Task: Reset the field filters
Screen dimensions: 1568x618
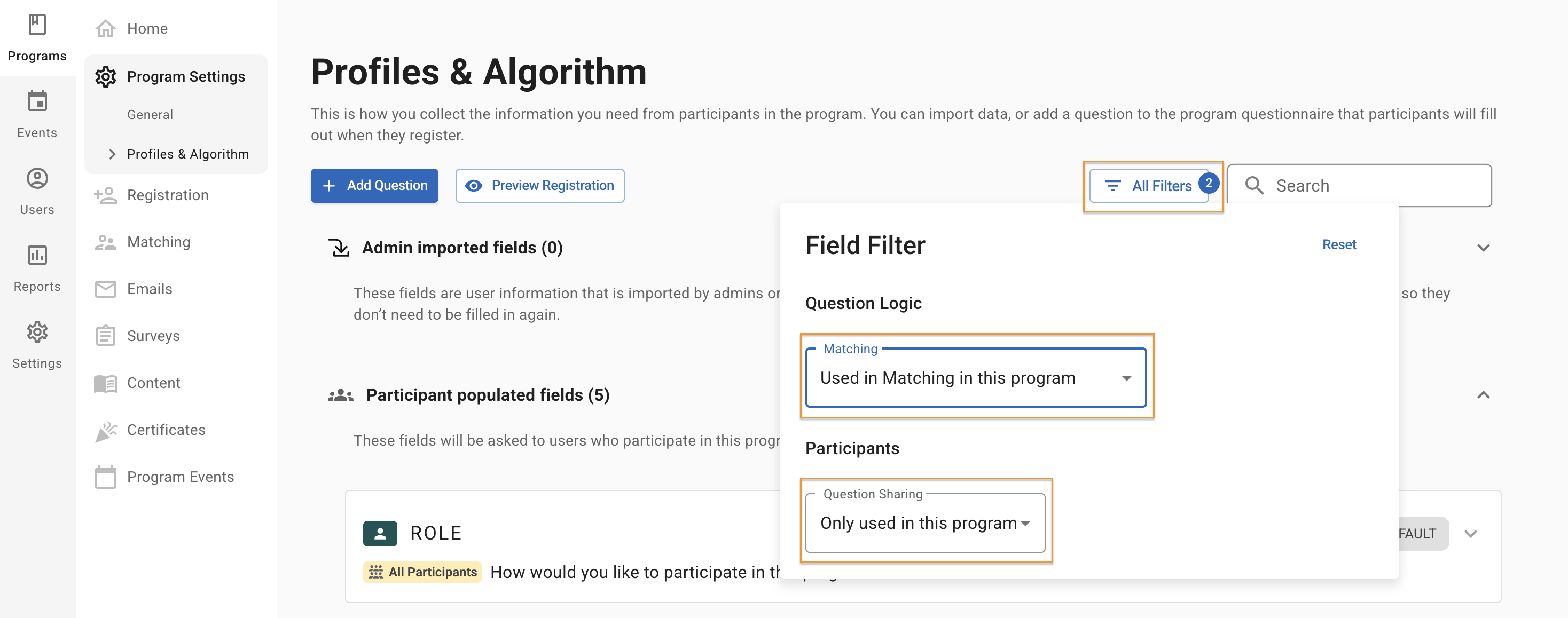Action: coord(1338,244)
